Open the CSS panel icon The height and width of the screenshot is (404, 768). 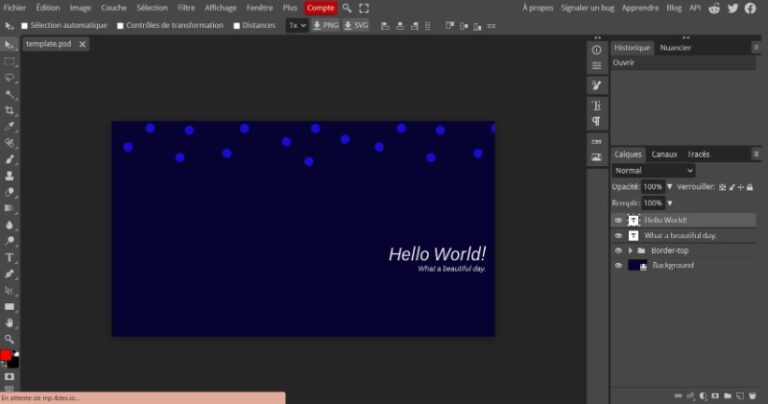click(596, 142)
